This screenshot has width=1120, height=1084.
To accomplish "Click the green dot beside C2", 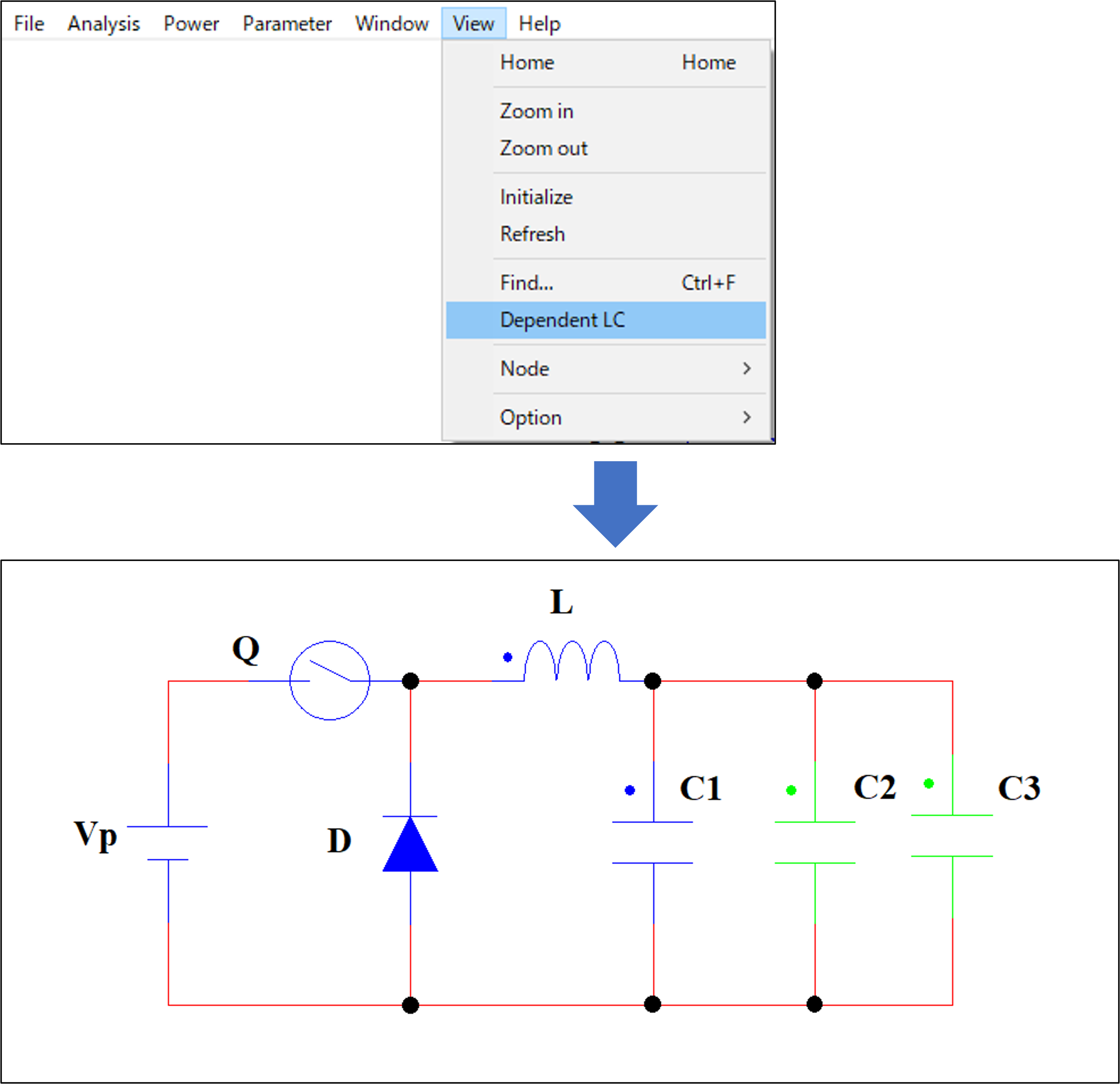I will click(x=792, y=790).
